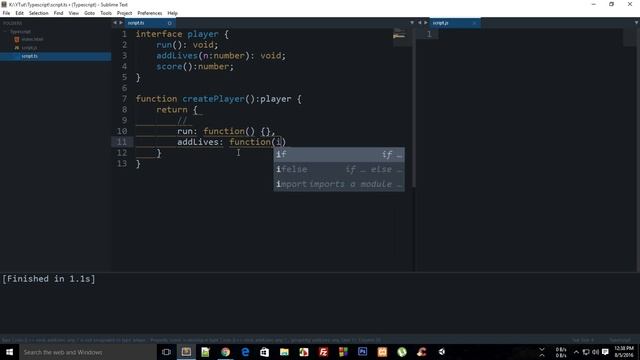Click the JS file icon in sidebar
Viewport: 640px width, 360px height.
17,48
